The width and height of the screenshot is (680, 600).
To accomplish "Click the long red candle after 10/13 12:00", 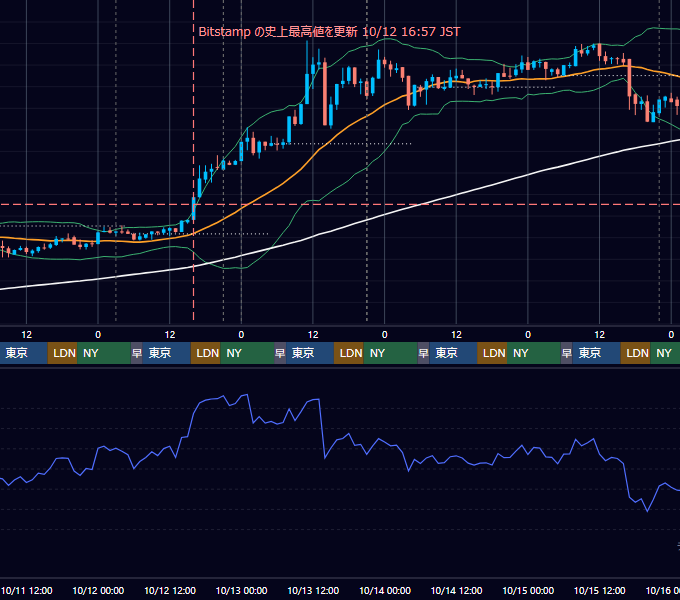I will pyautogui.click(x=325, y=93).
